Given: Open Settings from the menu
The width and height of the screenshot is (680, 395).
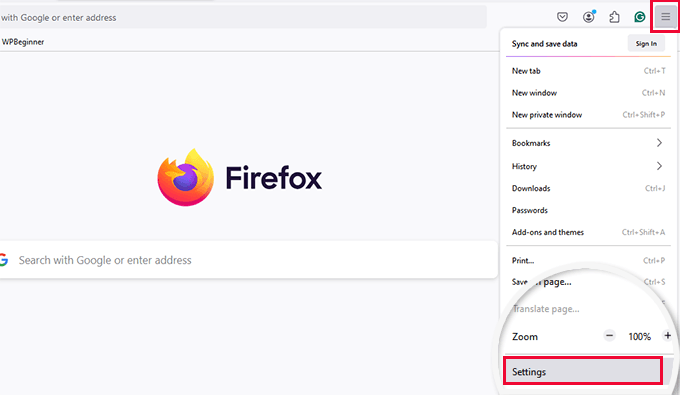Looking at the screenshot, I should [582, 372].
